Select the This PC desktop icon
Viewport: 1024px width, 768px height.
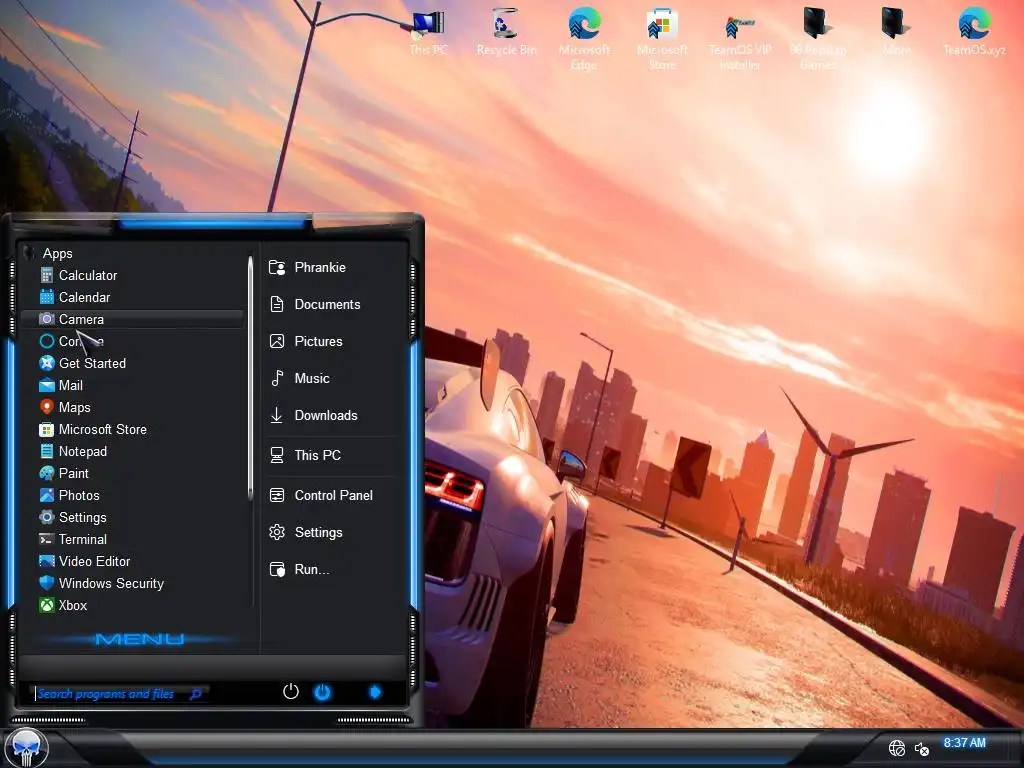[428, 33]
